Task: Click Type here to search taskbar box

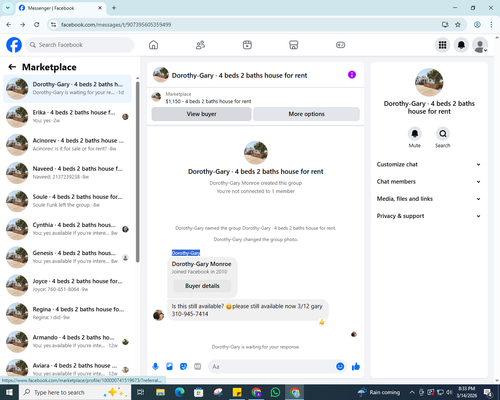Action: click(x=75, y=392)
